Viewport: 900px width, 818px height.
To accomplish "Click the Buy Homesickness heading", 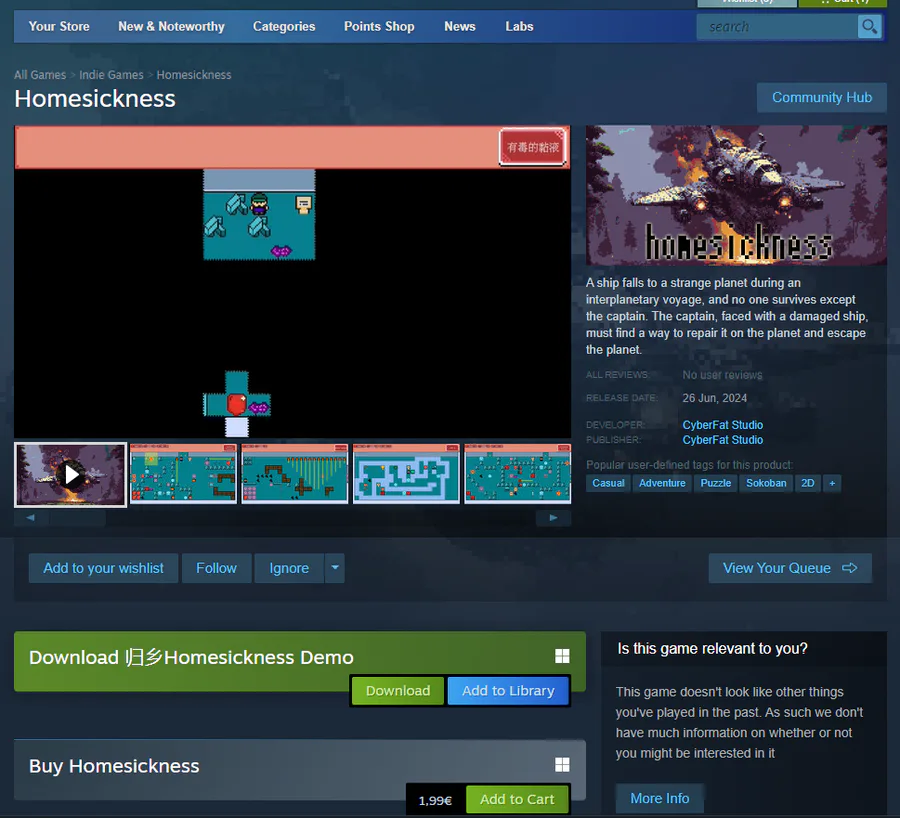I will 114,766.
